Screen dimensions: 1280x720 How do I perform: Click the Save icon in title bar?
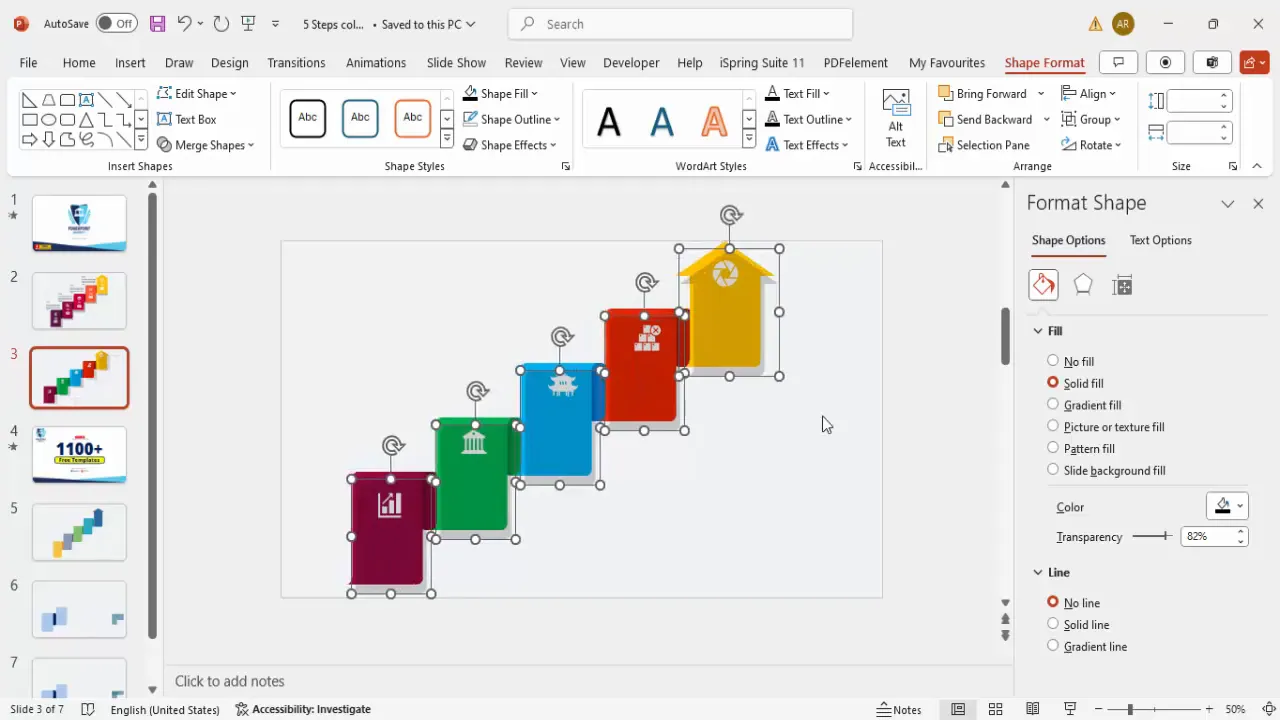point(157,23)
